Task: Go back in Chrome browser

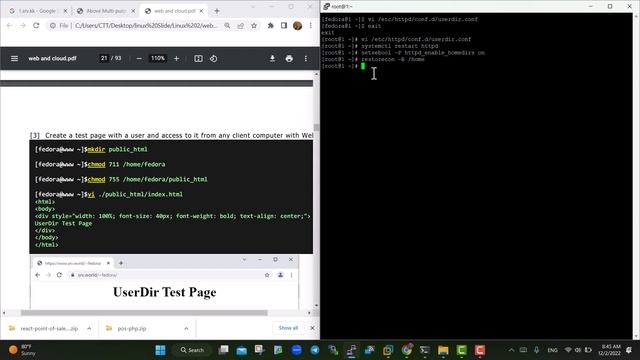Action: click(x=9, y=25)
